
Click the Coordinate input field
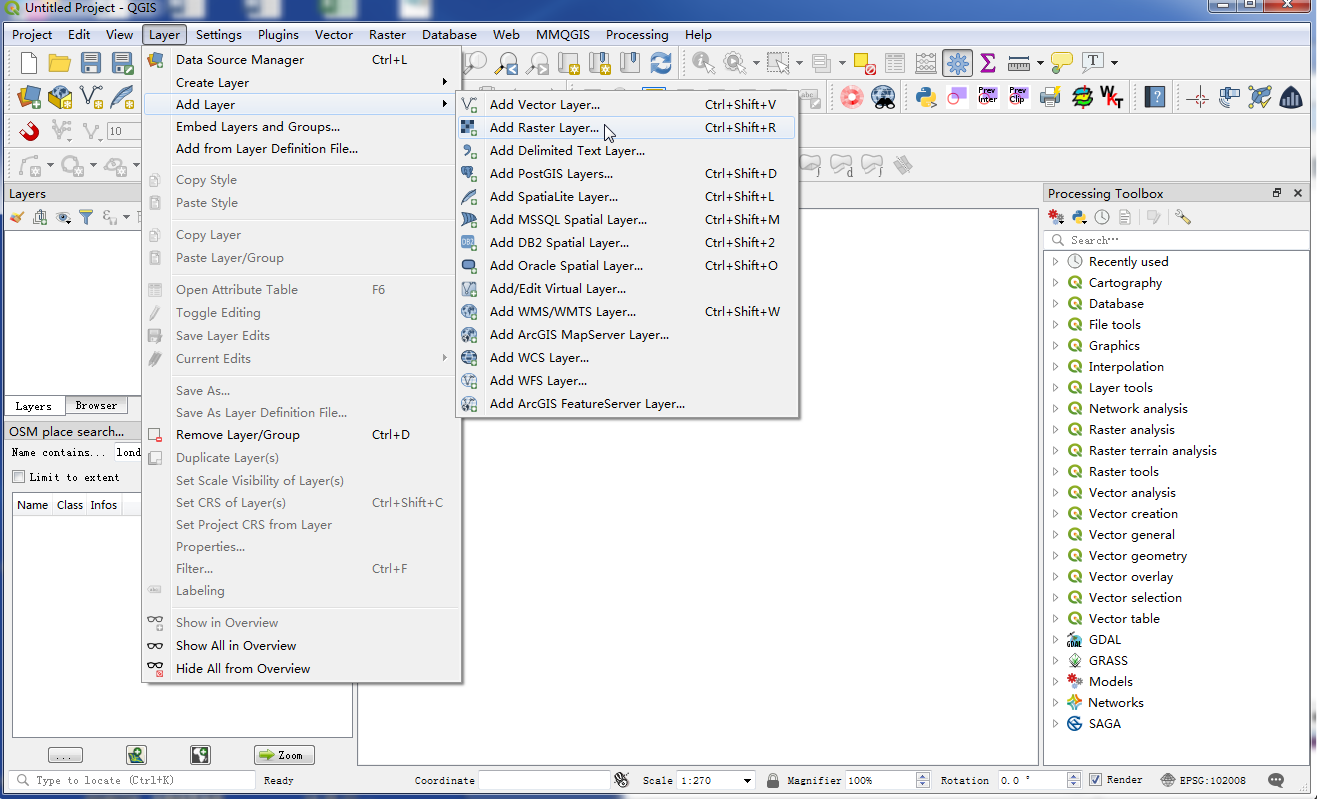544,780
